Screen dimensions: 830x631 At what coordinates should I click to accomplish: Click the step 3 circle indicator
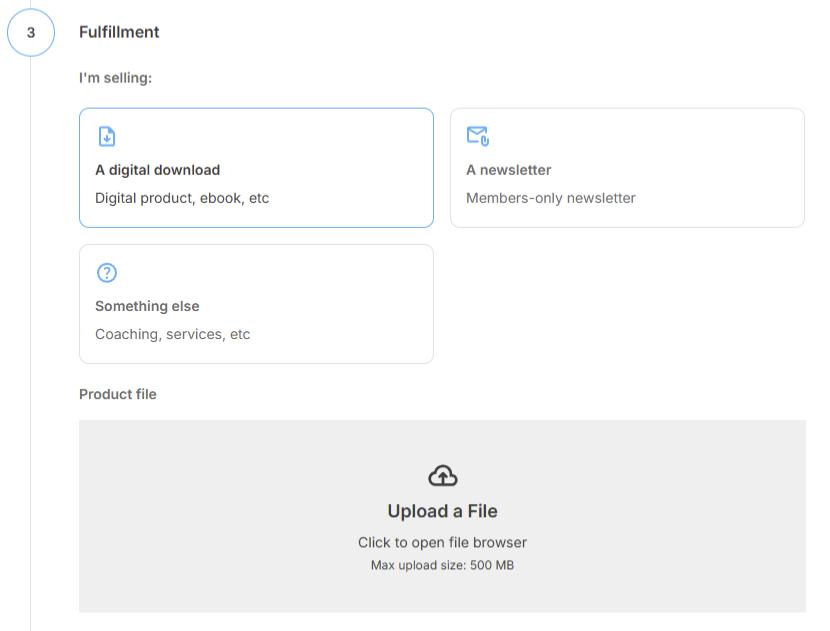(x=31, y=32)
